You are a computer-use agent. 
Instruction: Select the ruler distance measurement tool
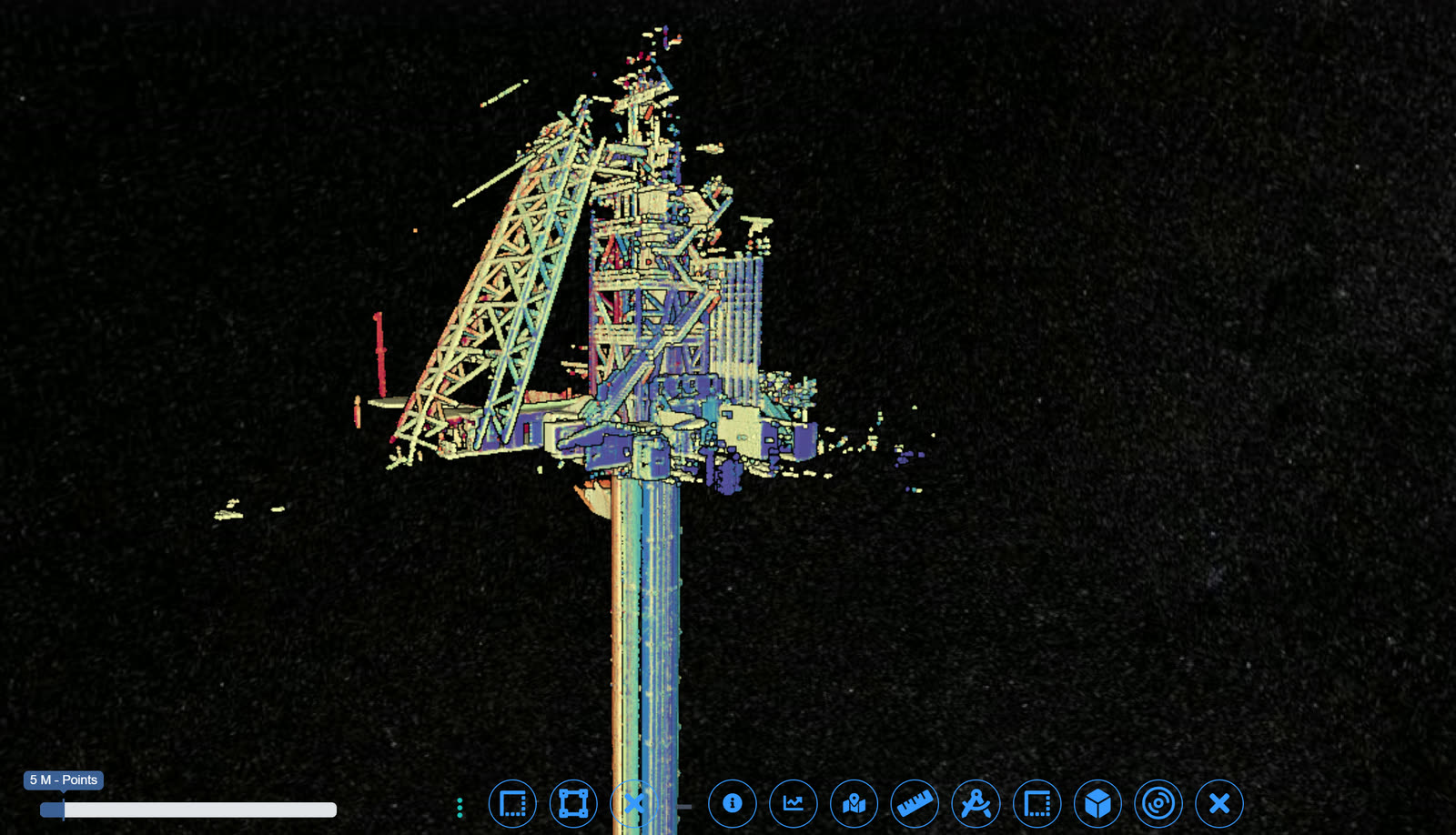pyautogui.click(x=915, y=804)
